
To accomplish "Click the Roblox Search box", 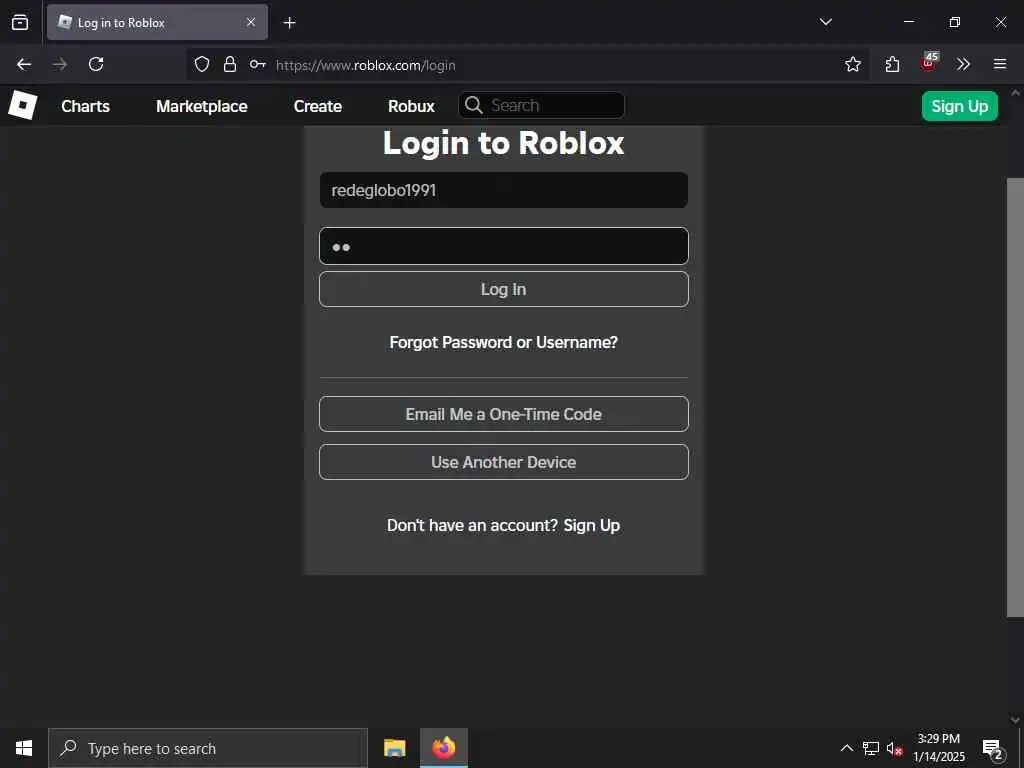I will tap(541, 105).
